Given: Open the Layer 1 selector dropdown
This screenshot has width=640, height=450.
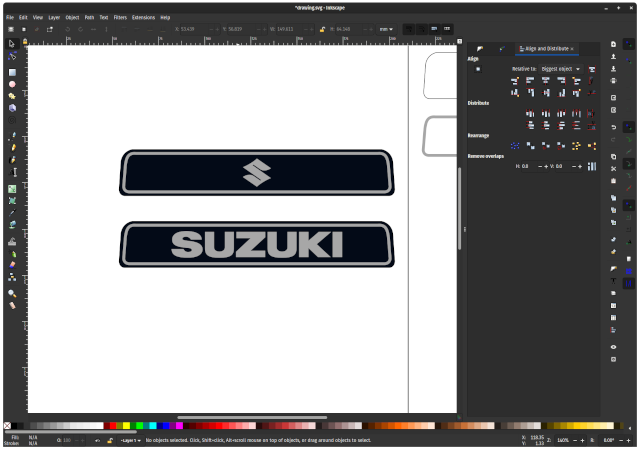Looking at the screenshot, I should click(130, 440).
